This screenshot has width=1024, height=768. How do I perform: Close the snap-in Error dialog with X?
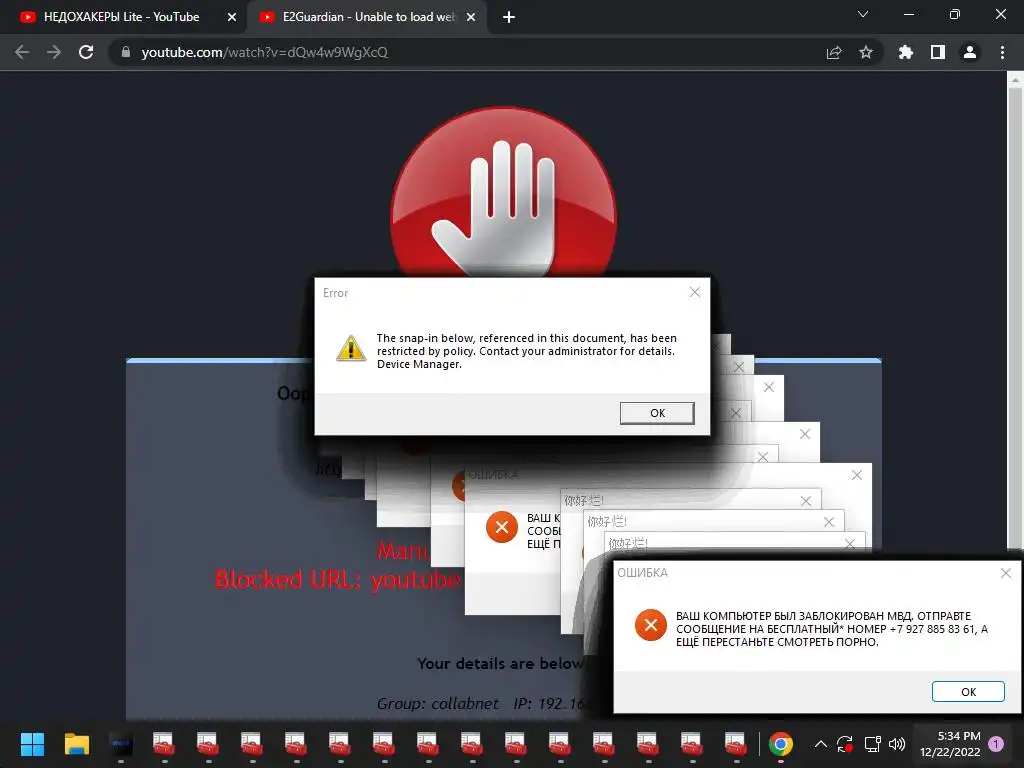coord(695,292)
